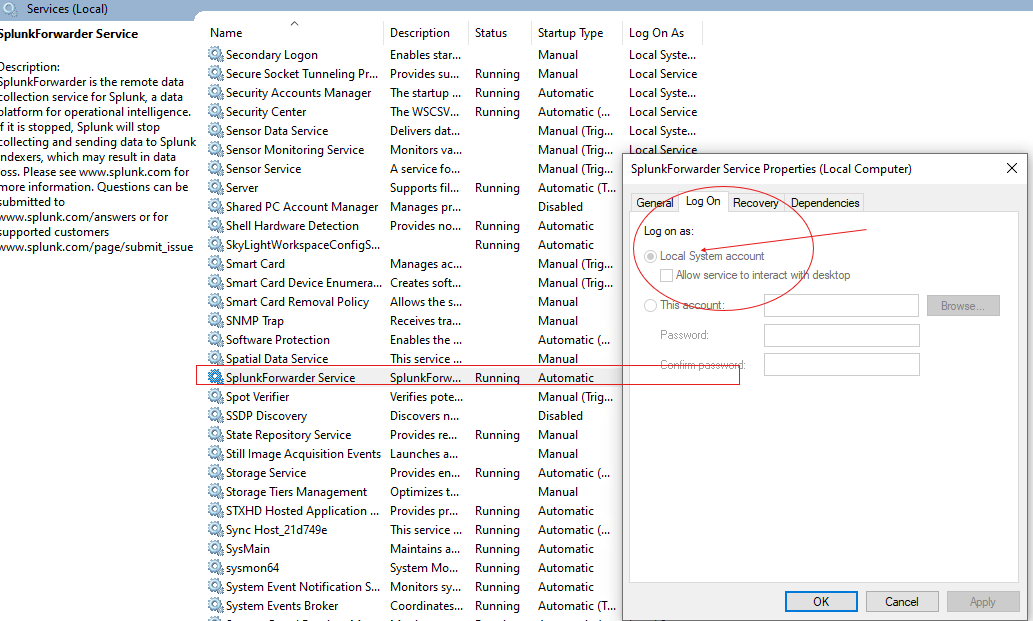Sort by the Startup Type column header

click(x=571, y=33)
